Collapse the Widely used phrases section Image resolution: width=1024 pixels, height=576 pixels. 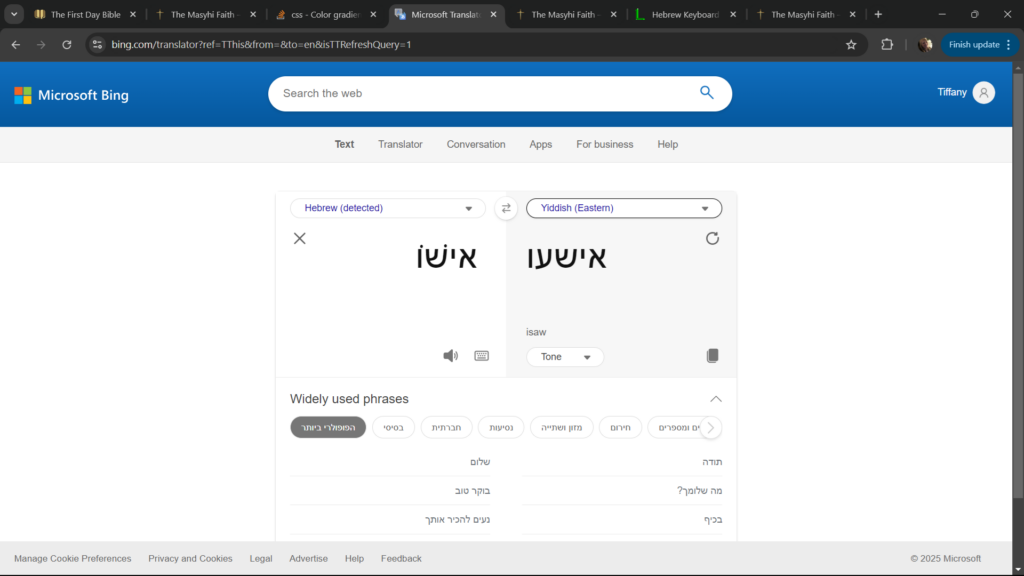715,399
